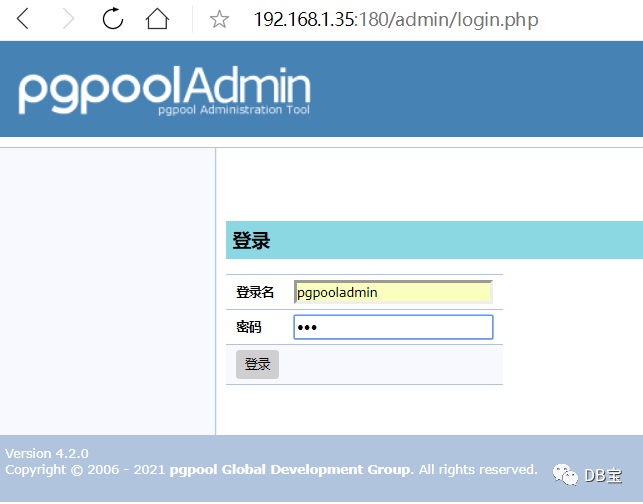Click the pgpool Global Development Group copyright text
This screenshot has height=504, width=643.
point(291,470)
